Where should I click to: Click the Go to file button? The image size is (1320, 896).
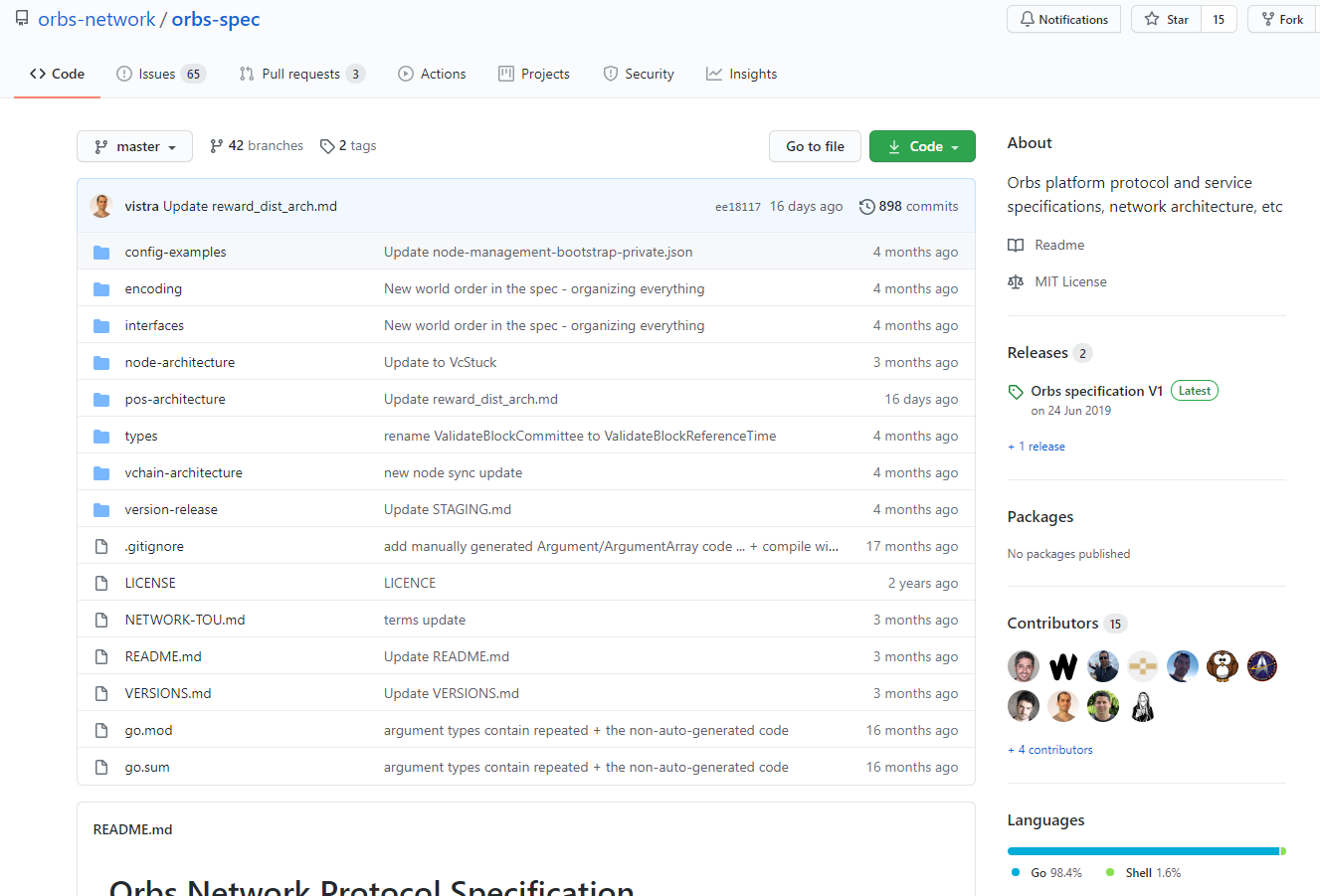[x=815, y=146]
